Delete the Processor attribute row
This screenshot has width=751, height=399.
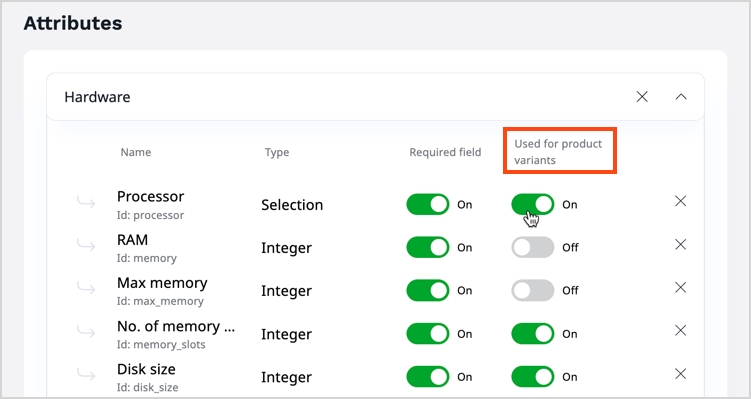[681, 201]
